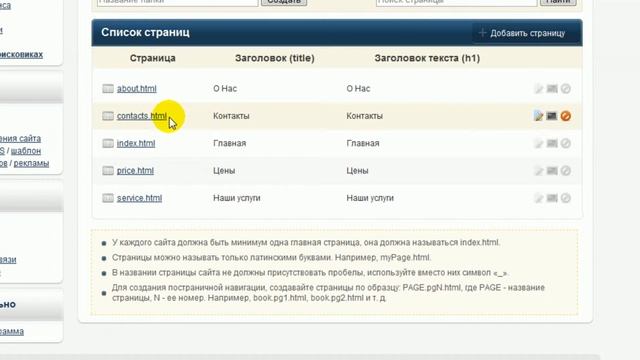
Task: Click the title cell Наши услуги
Action: click(237, 198)
